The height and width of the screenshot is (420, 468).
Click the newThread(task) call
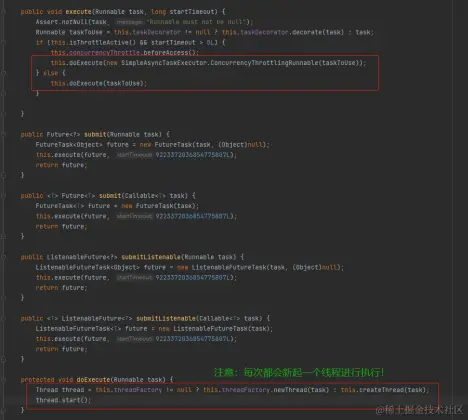pyautogui.click(x=301, y=390)
